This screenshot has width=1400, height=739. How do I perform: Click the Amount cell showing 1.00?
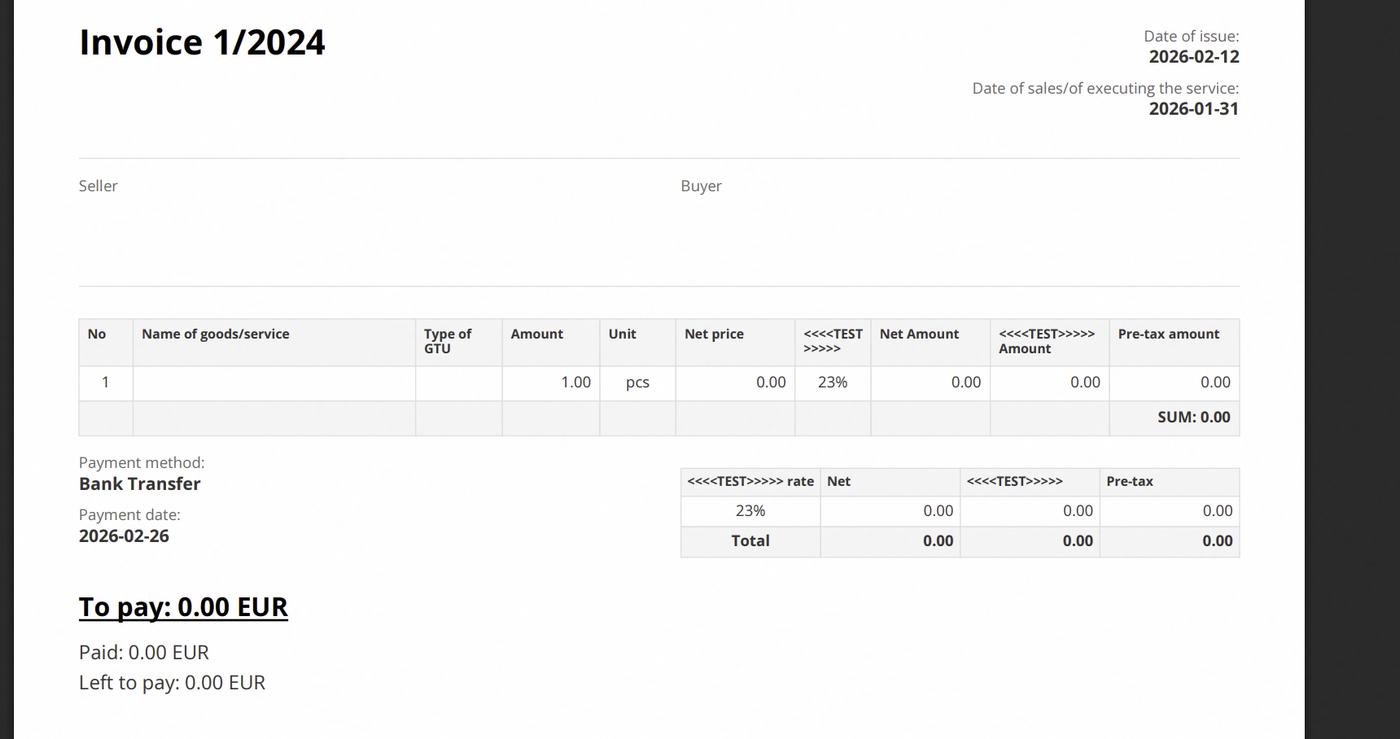coord(575,382)
